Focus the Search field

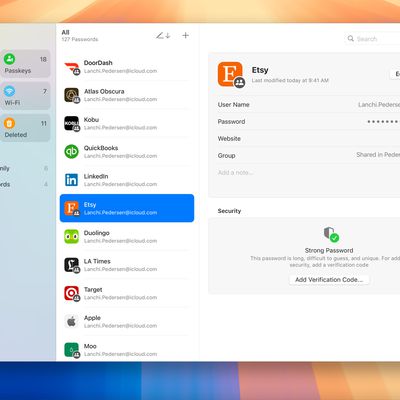tap(372, 39)
